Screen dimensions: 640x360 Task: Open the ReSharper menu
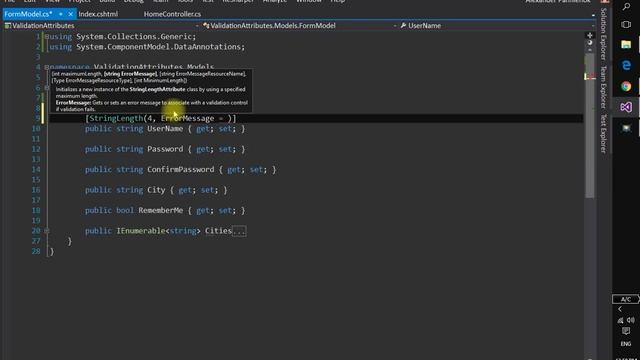[x=238, y=1]
